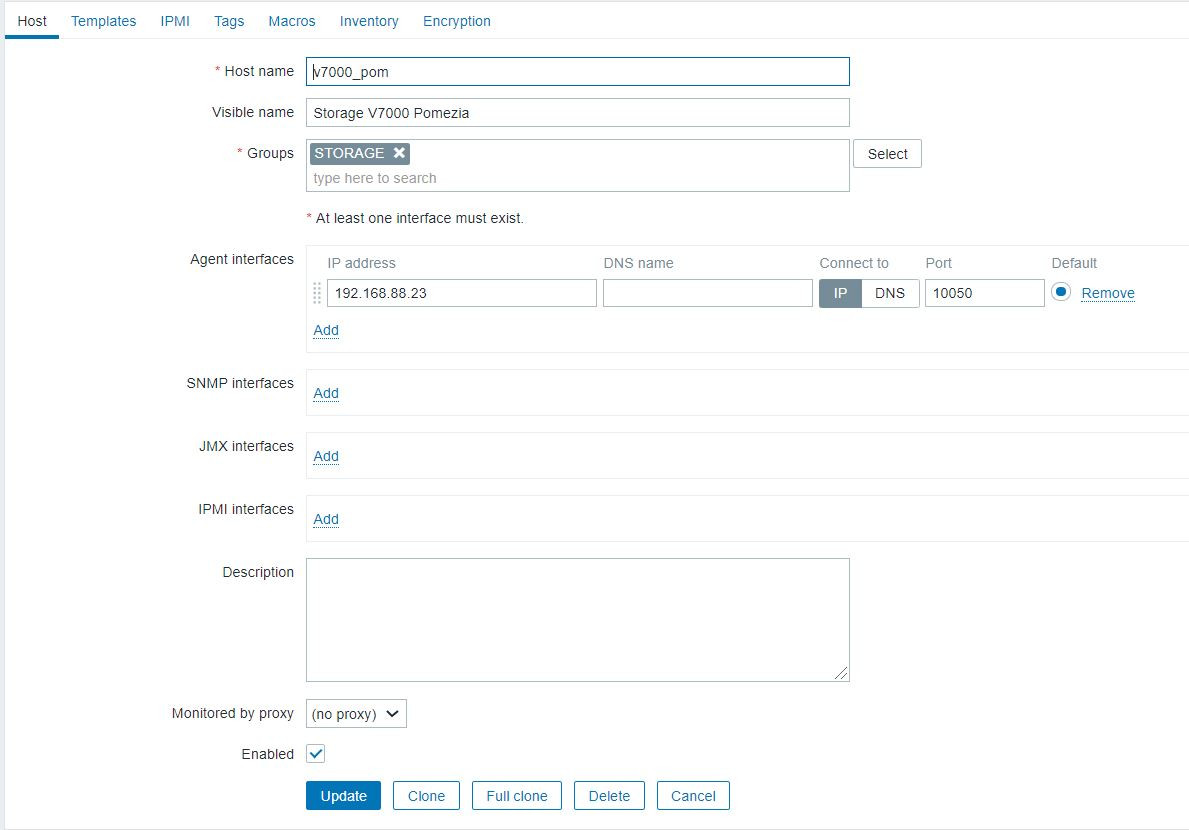Open the Tags tab
The width and height of the screenshot is (1189, 830).
click(x=229, y=21)
